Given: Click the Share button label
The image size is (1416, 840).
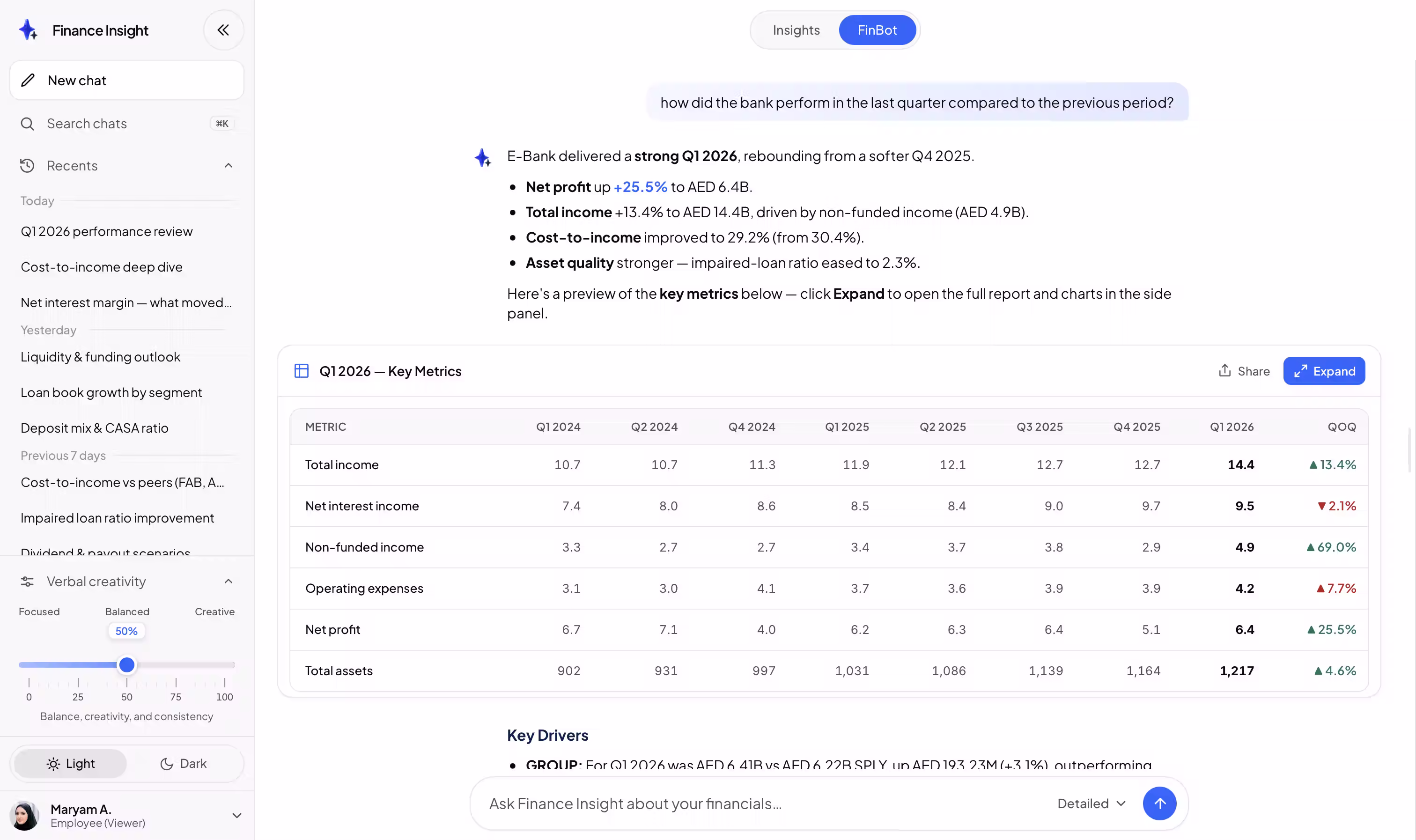Looking at the screenshot, I should pyautogui.click(x=1254, y=371).
